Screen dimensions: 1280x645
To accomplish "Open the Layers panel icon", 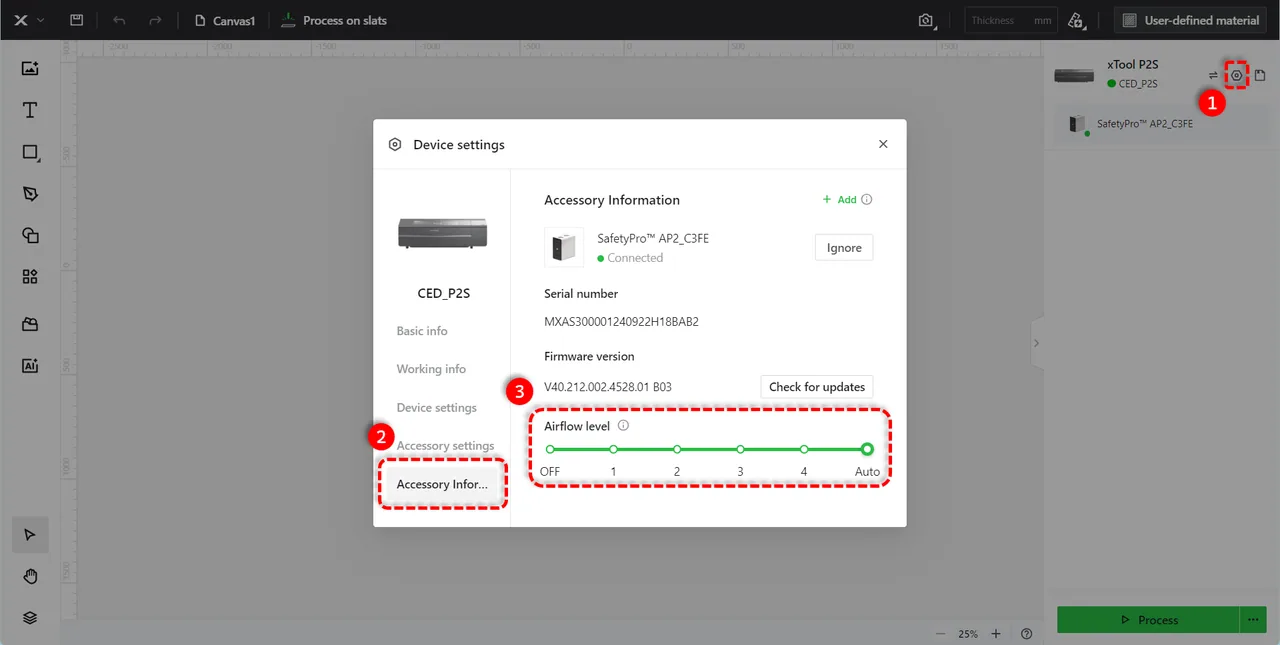I will pyautogui.click(x=30, y=618).
